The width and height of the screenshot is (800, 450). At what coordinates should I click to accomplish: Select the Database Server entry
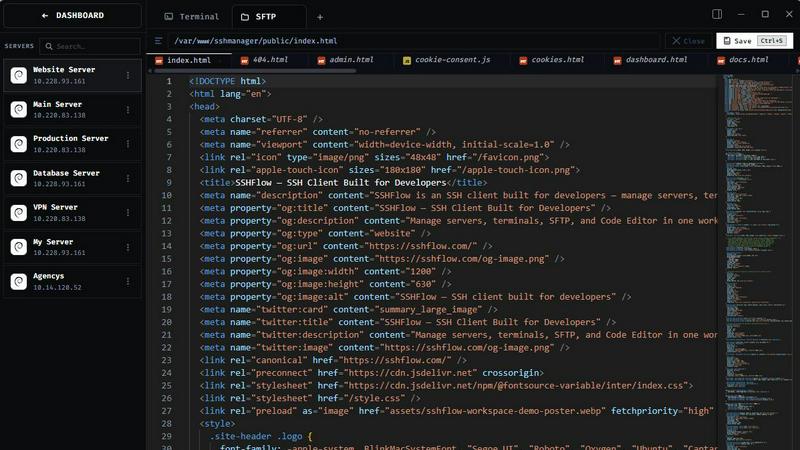[72, 178]
